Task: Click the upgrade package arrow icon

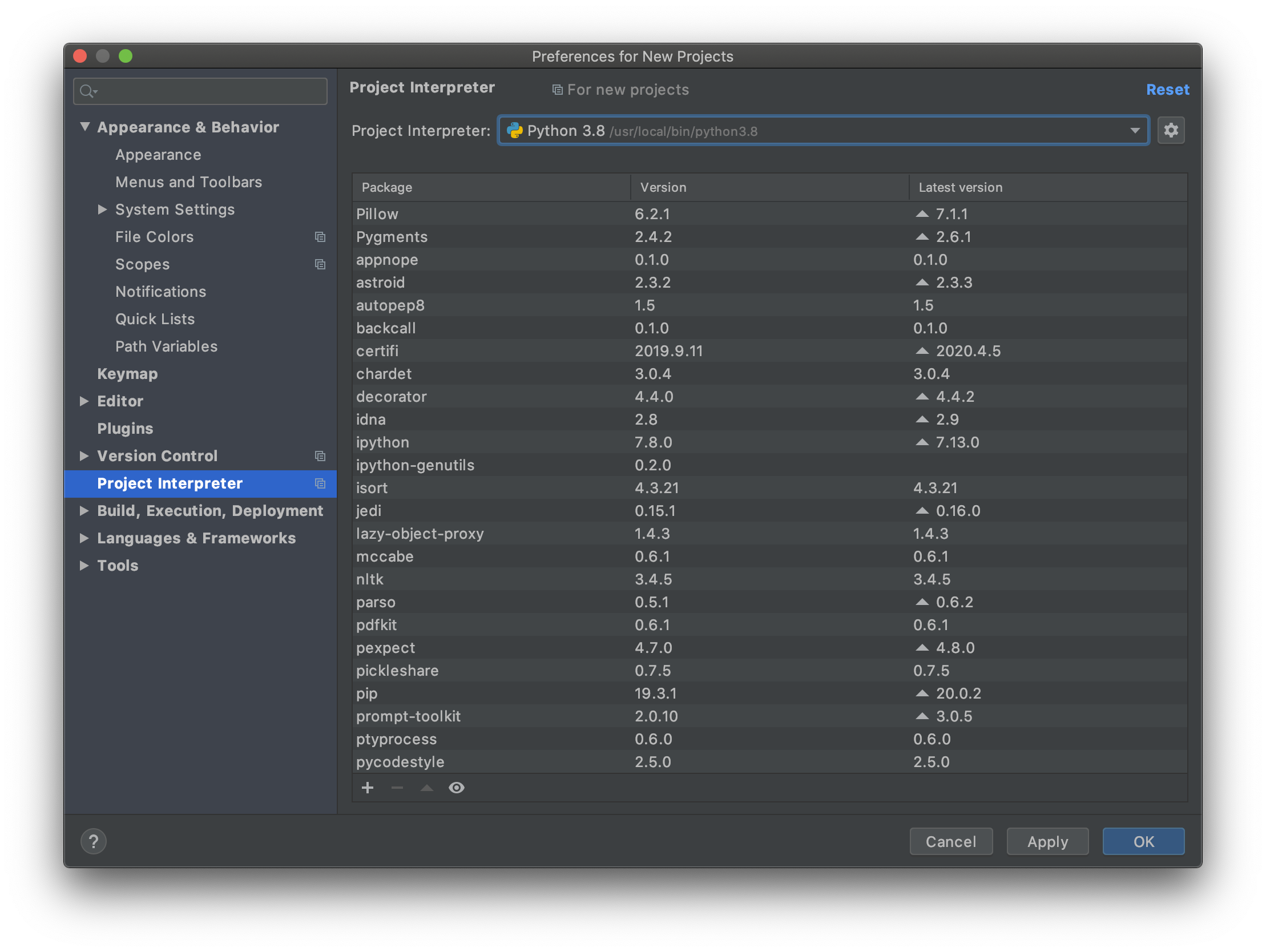Action: tap(425, 788)
